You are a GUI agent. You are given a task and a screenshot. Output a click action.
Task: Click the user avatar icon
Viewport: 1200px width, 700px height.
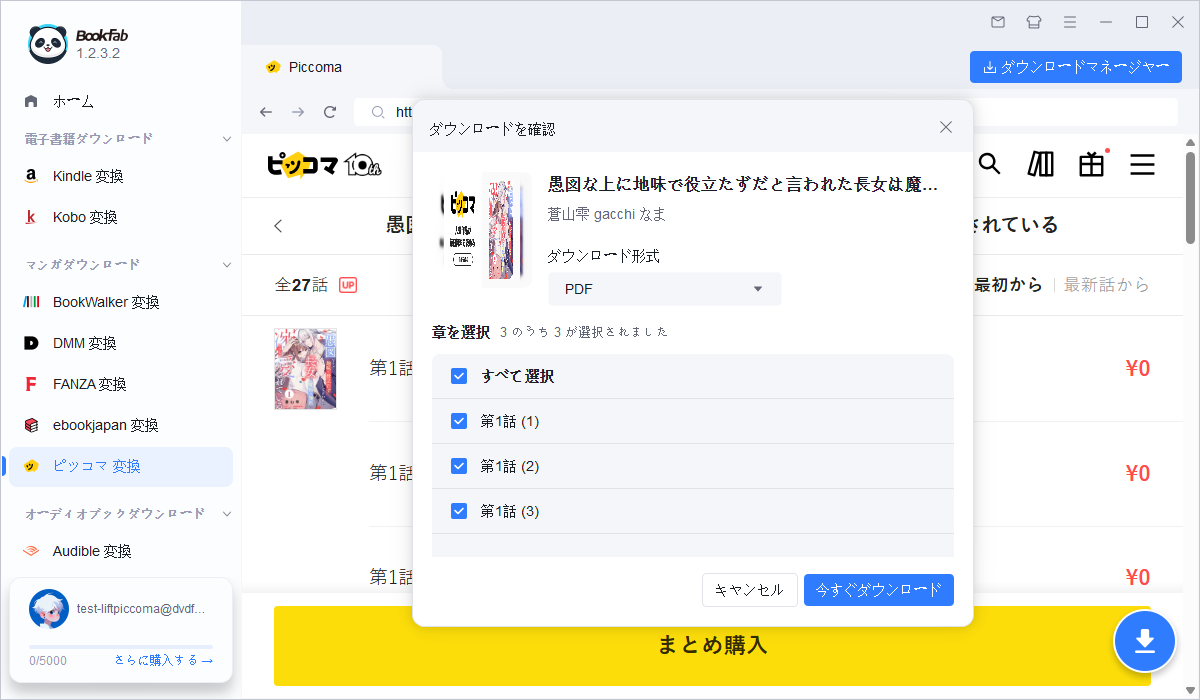[49, 609]
